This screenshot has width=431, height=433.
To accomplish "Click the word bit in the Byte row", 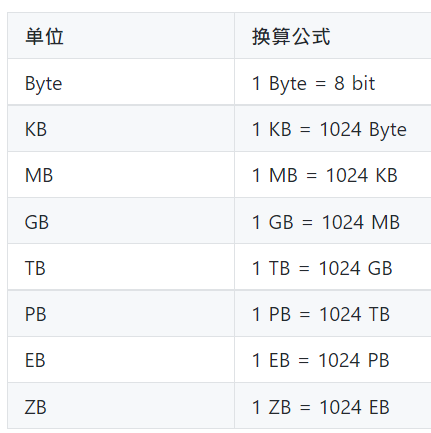I will [364, 83].
